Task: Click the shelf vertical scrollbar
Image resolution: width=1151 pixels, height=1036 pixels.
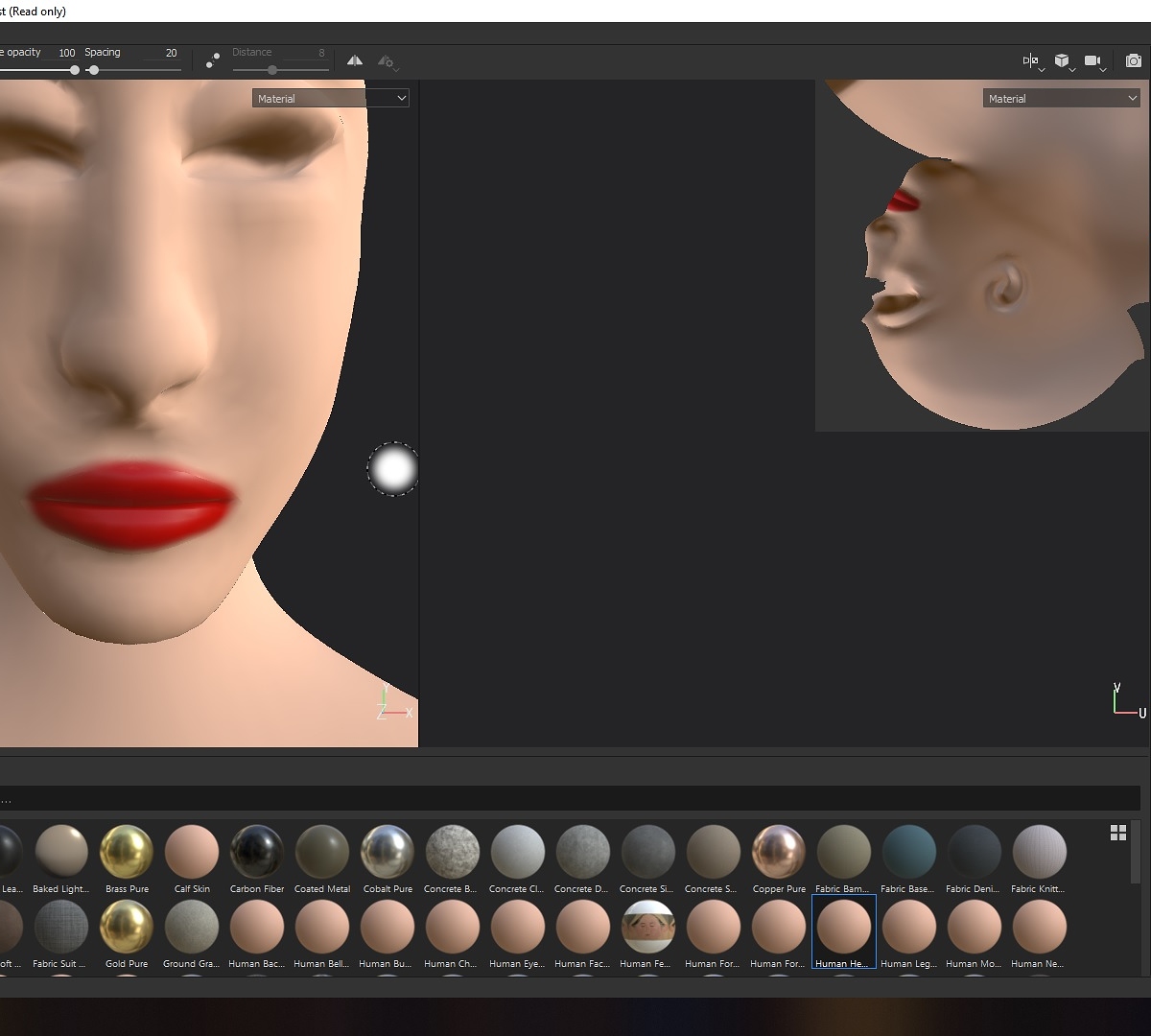Action: click(x=1137, y=852)
